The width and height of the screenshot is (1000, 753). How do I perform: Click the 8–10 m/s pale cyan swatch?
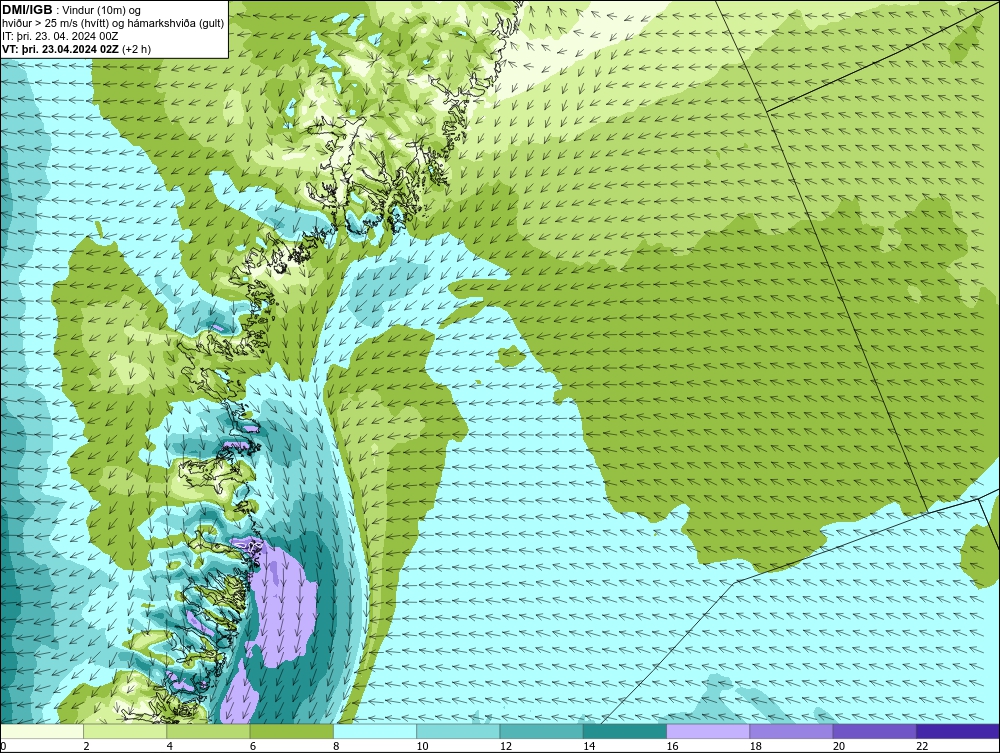point(375,731)
